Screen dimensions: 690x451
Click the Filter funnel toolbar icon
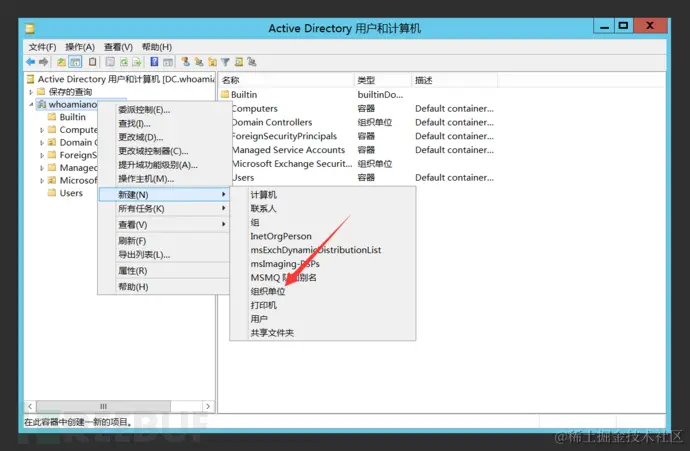coord(225,62)
